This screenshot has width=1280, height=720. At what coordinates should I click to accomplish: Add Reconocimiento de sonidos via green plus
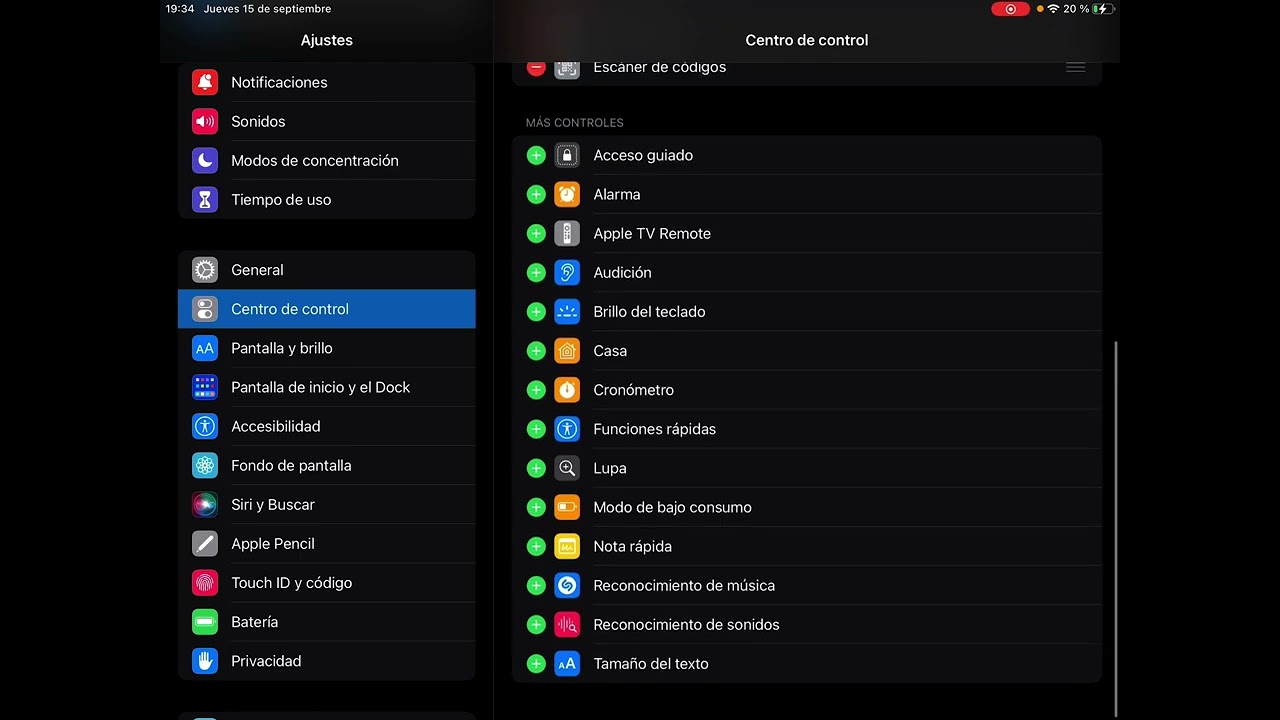536,624
